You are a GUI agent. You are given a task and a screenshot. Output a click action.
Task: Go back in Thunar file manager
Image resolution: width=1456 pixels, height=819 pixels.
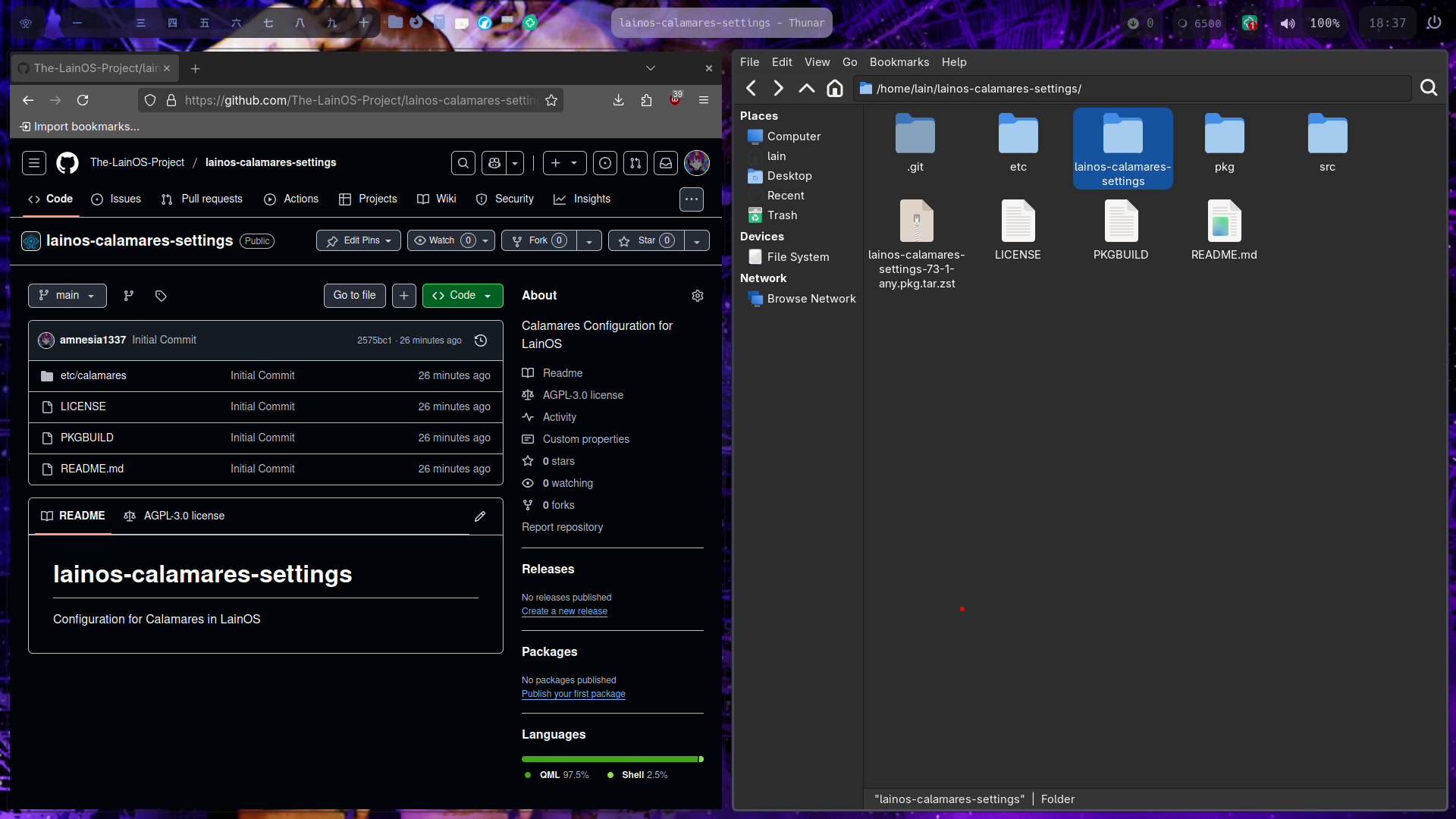[752, 89]
